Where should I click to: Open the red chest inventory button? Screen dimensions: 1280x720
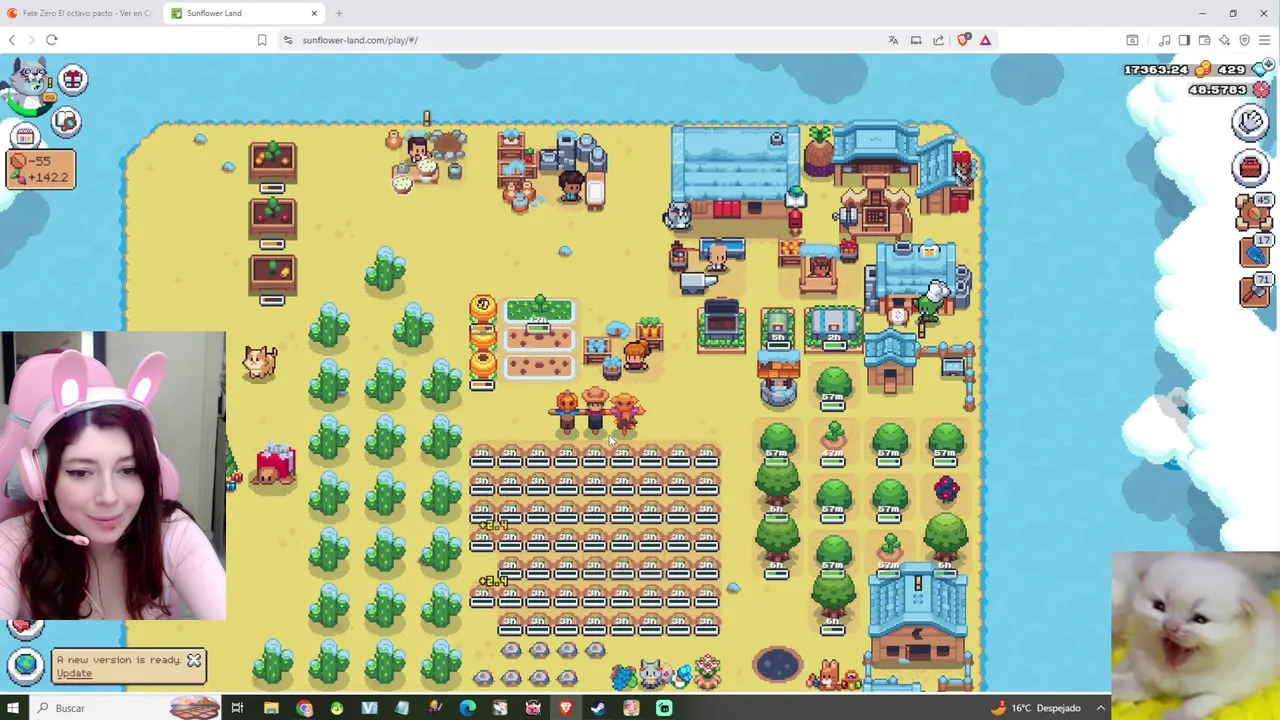tap(1250, 167)
